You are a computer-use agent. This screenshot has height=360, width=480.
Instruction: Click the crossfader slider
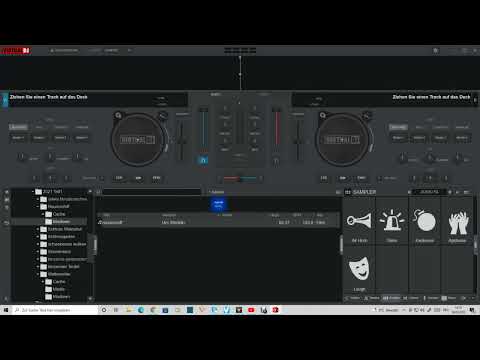tap(240, 179)
